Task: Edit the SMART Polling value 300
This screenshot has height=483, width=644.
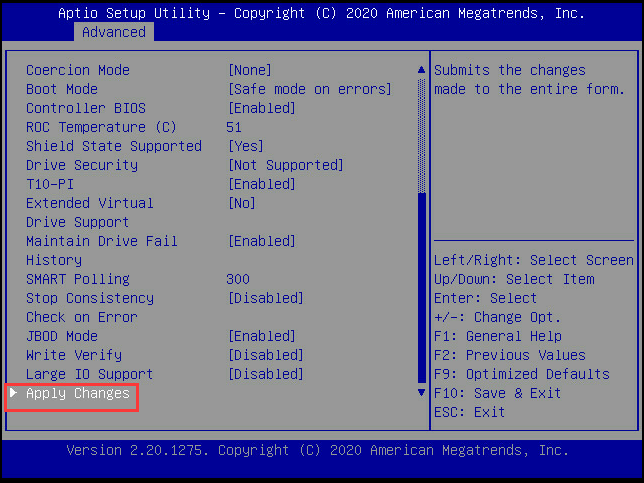Action: coord(238,279)
